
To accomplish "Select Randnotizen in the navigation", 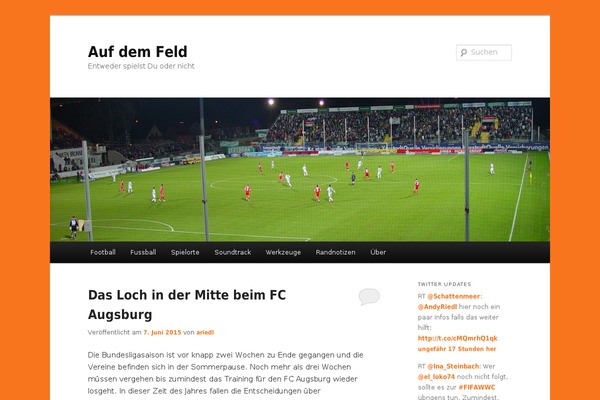I will (335, 252).
